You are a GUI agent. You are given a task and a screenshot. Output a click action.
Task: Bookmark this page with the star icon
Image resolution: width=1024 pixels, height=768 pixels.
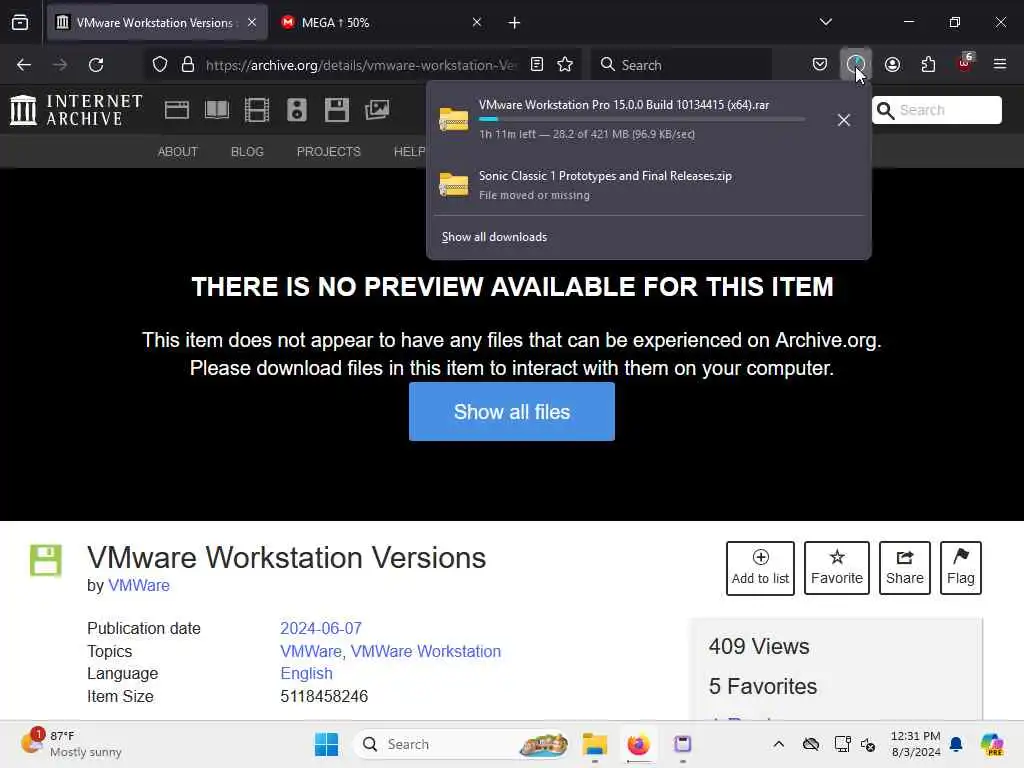coord(565,65)
